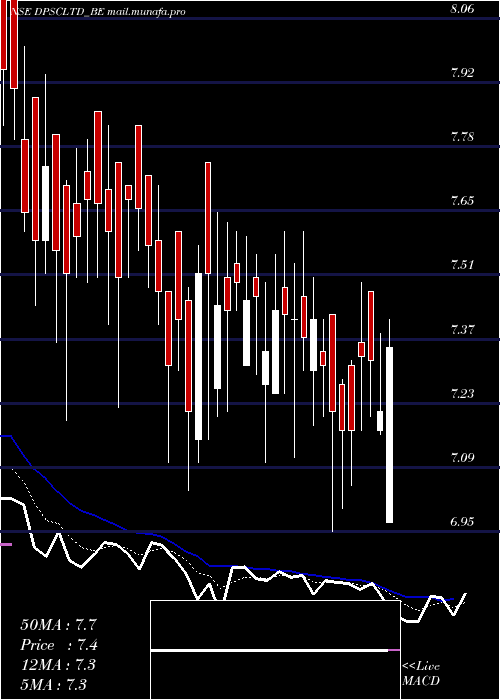Viewport: 500px width, 700px height.
Task: Click the pink marker at left edge
Action: [x=6, y=544]
